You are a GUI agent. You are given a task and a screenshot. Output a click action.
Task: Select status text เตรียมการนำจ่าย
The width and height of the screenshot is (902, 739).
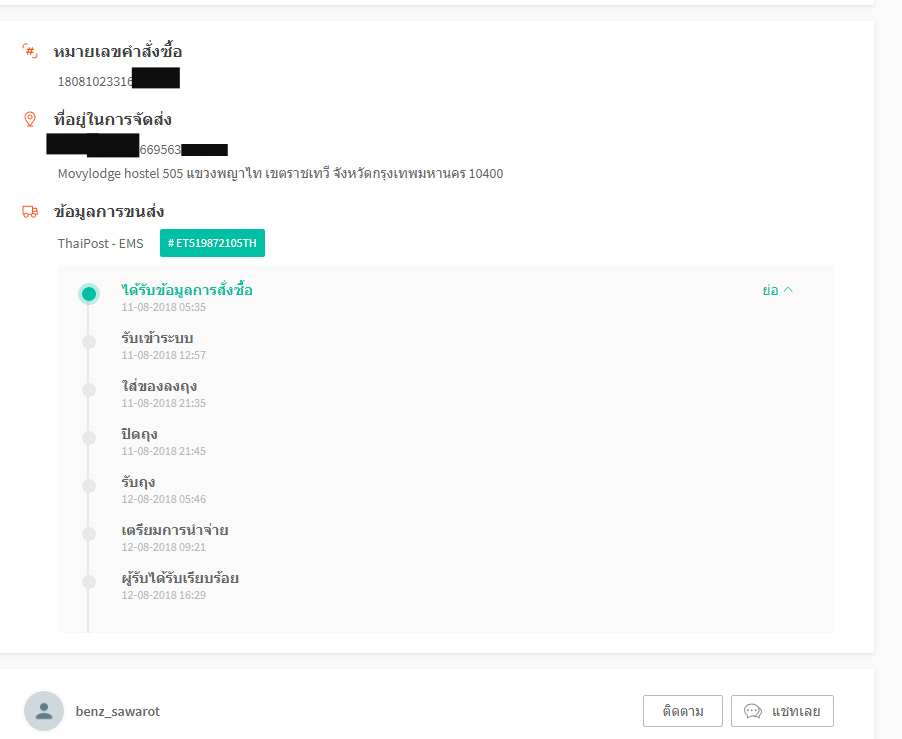pyautogui.click(x=175, y=530)
